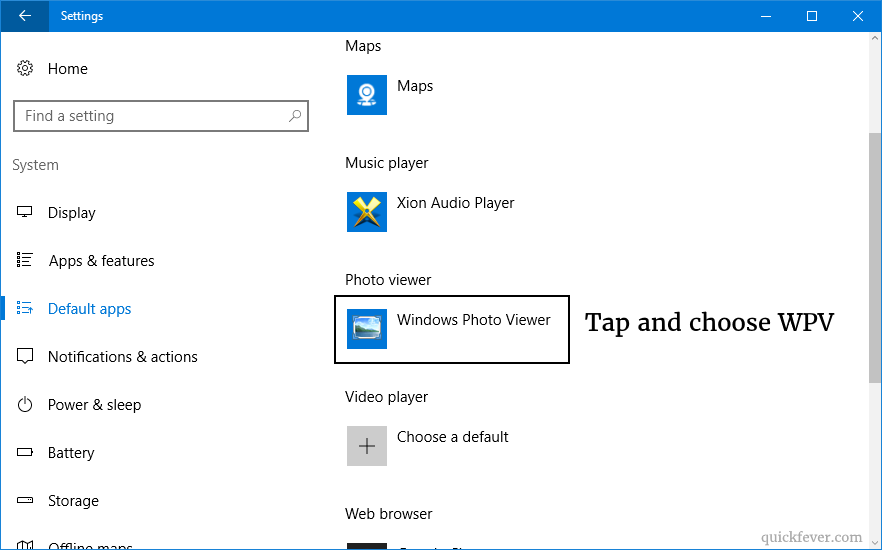Screen dimensions: 882x550
Task: Click the Apps & features list icon
Action: tap(25, 260)
